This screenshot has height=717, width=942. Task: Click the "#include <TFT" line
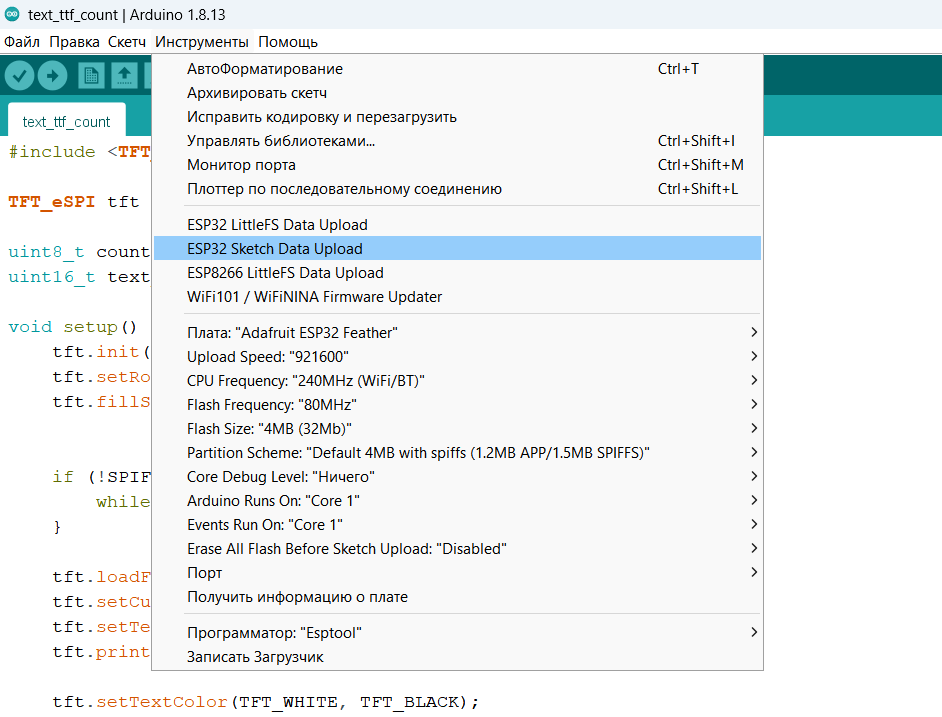pyautogui.click(x=79, y=152)
